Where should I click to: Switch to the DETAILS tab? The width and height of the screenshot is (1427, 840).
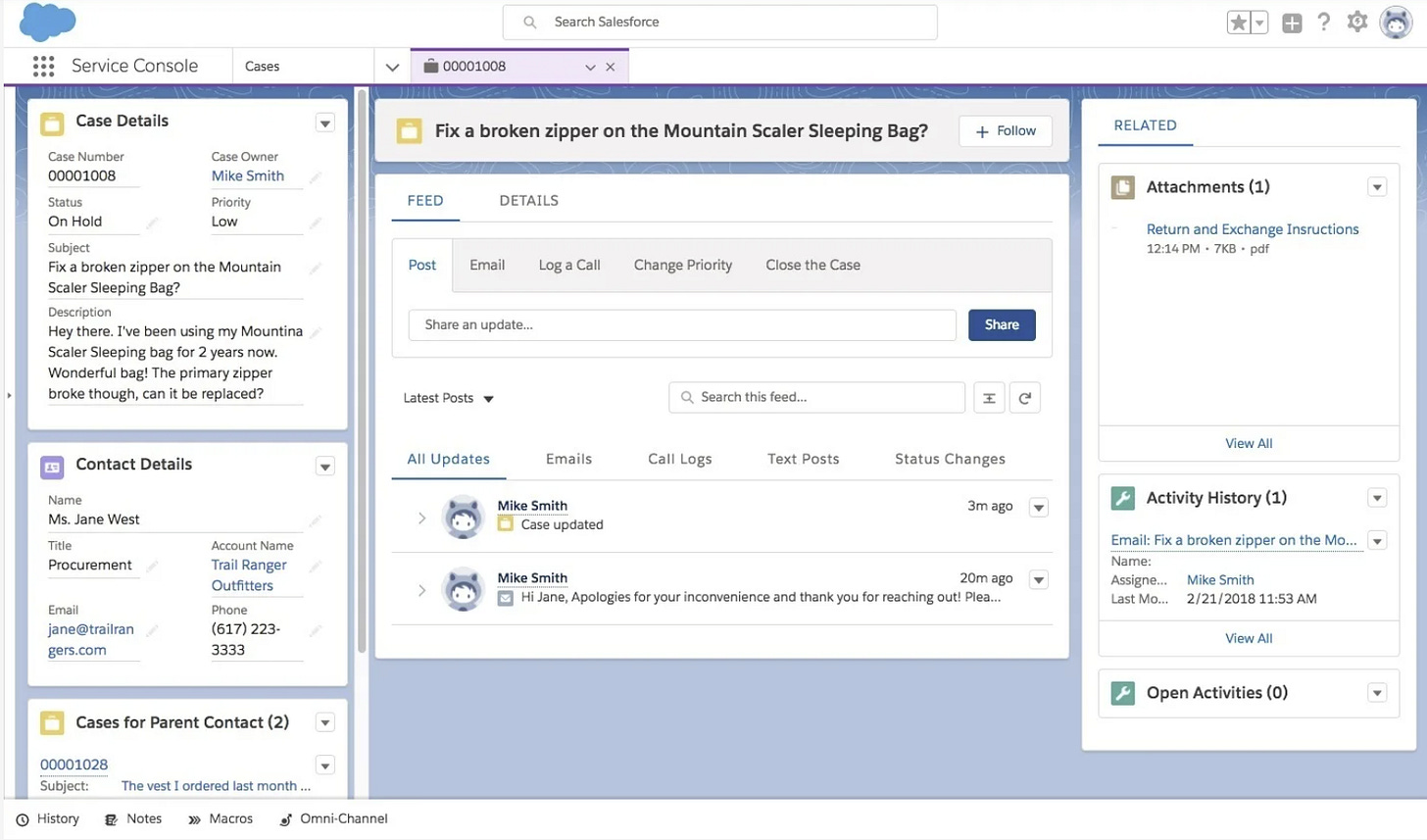coord(529,200)
